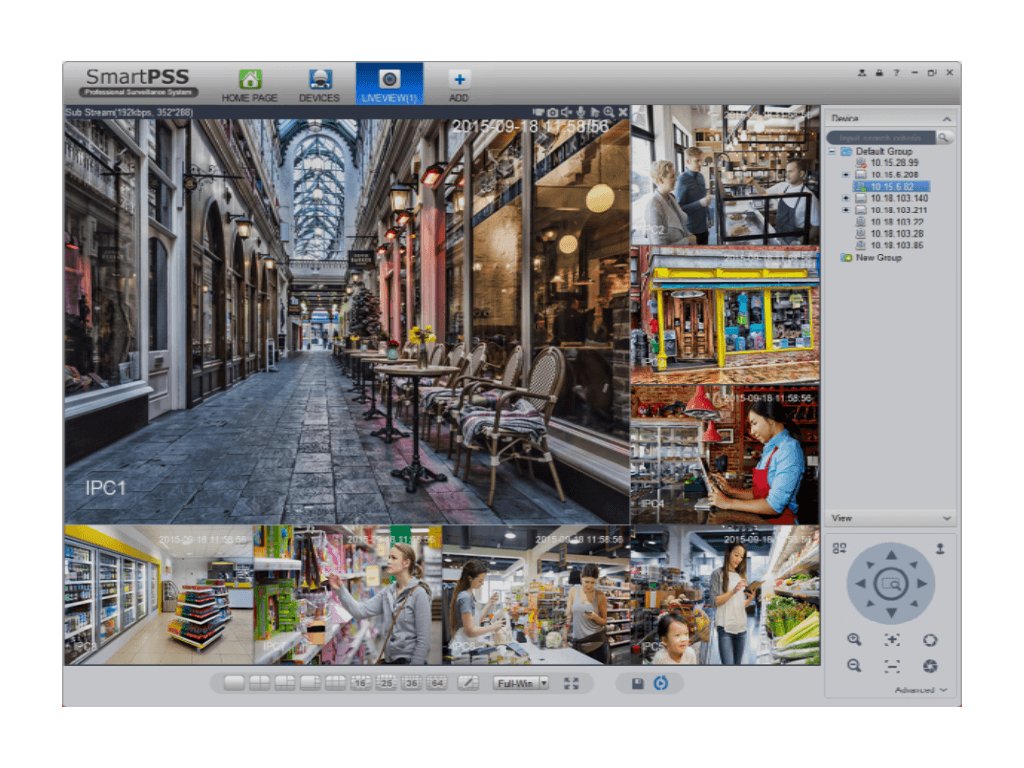Click the PTZ zoom out icon
The width and height of the screenshot is (1024, 768).
pyautogui.click(x=854, y=666)
